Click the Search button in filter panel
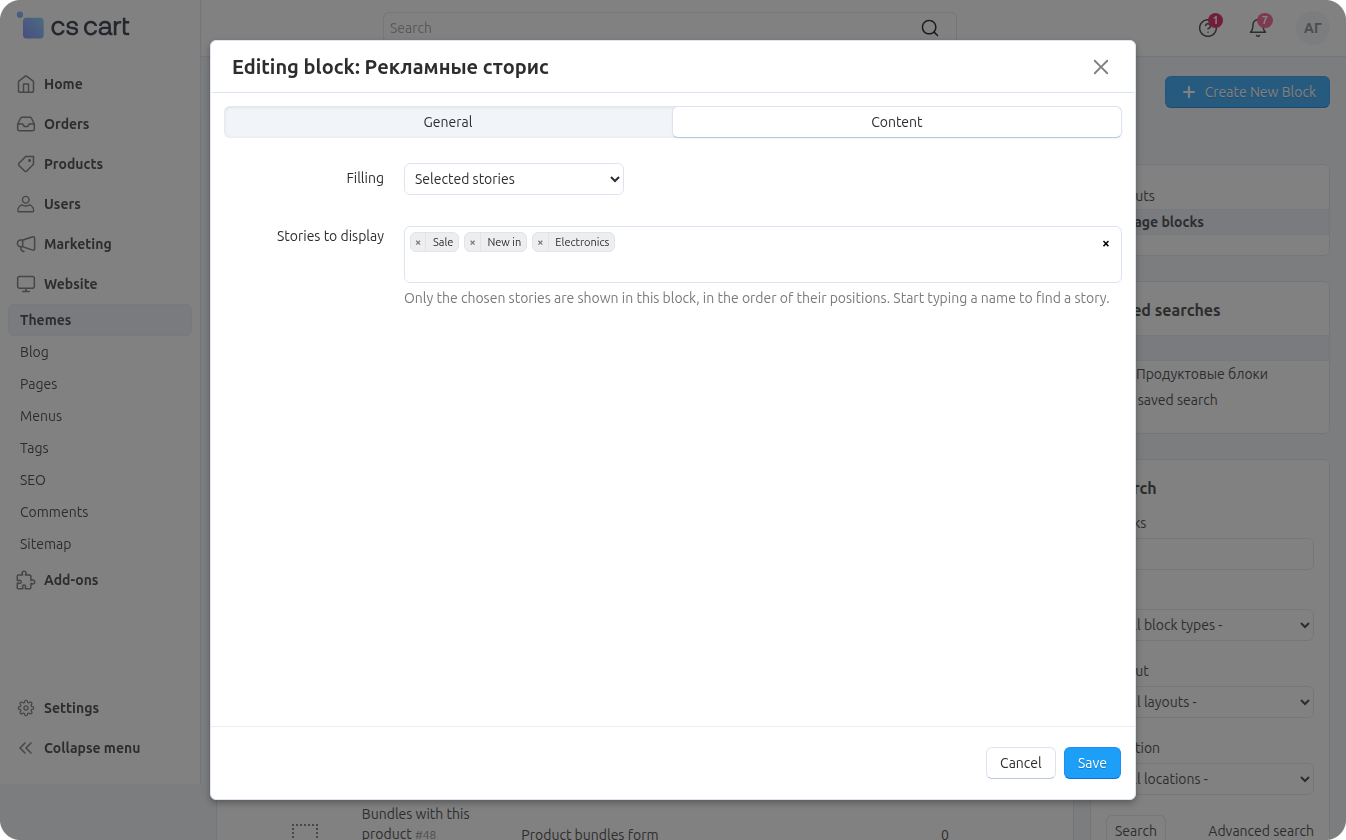Viewport: 1346px width, 840px height. (1135, 830)
